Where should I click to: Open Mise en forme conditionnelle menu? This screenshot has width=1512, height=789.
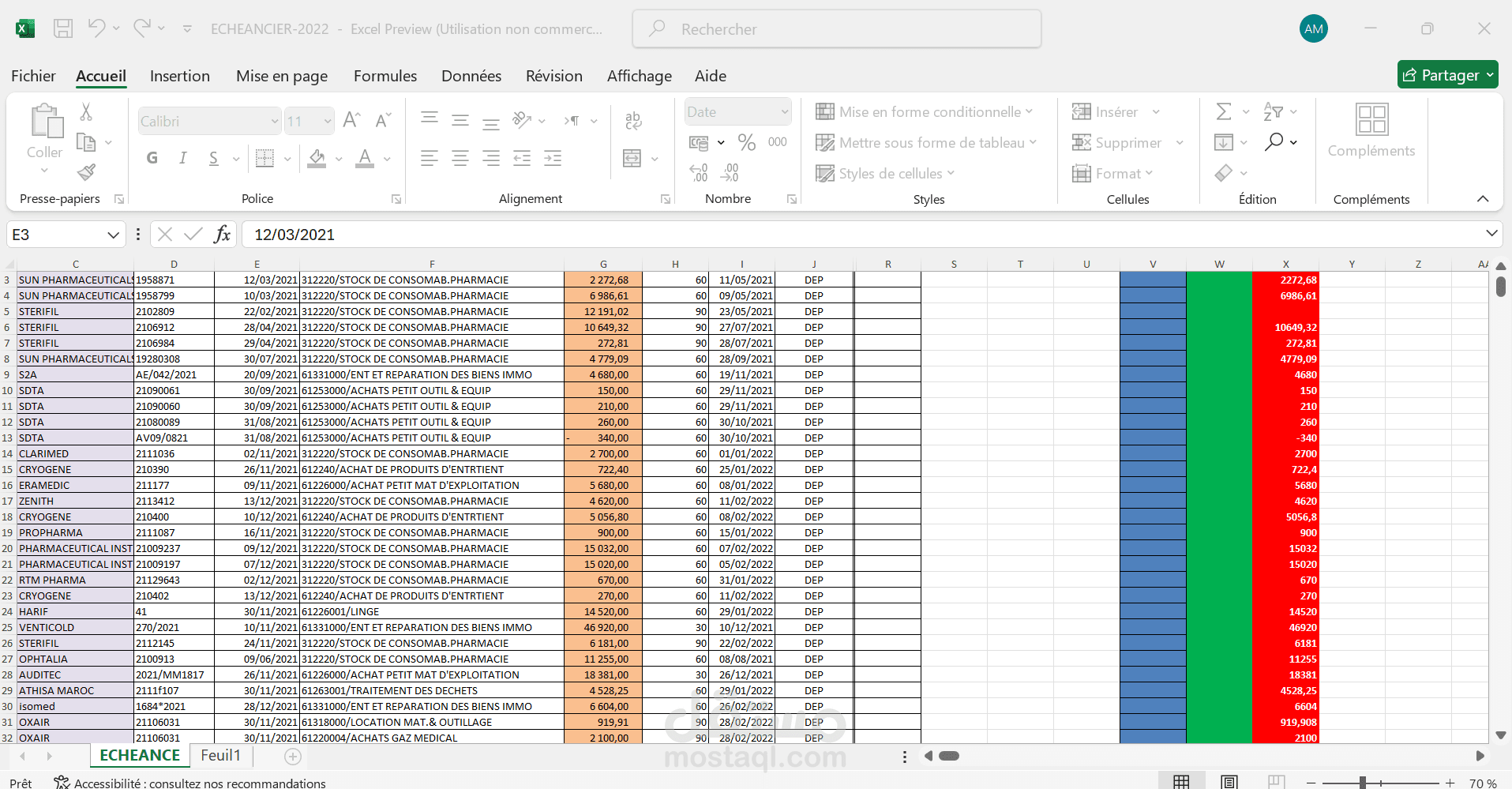point(924,112)
